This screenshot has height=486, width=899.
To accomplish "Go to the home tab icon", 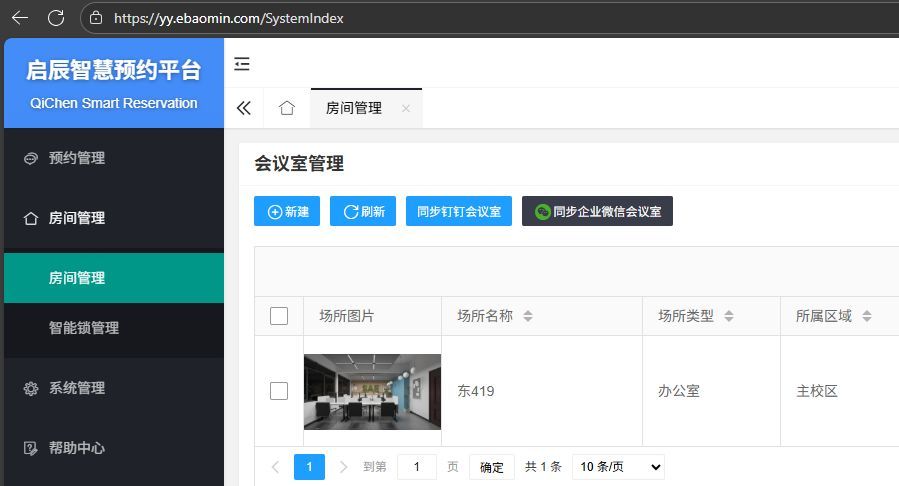I will click(287, 108).
